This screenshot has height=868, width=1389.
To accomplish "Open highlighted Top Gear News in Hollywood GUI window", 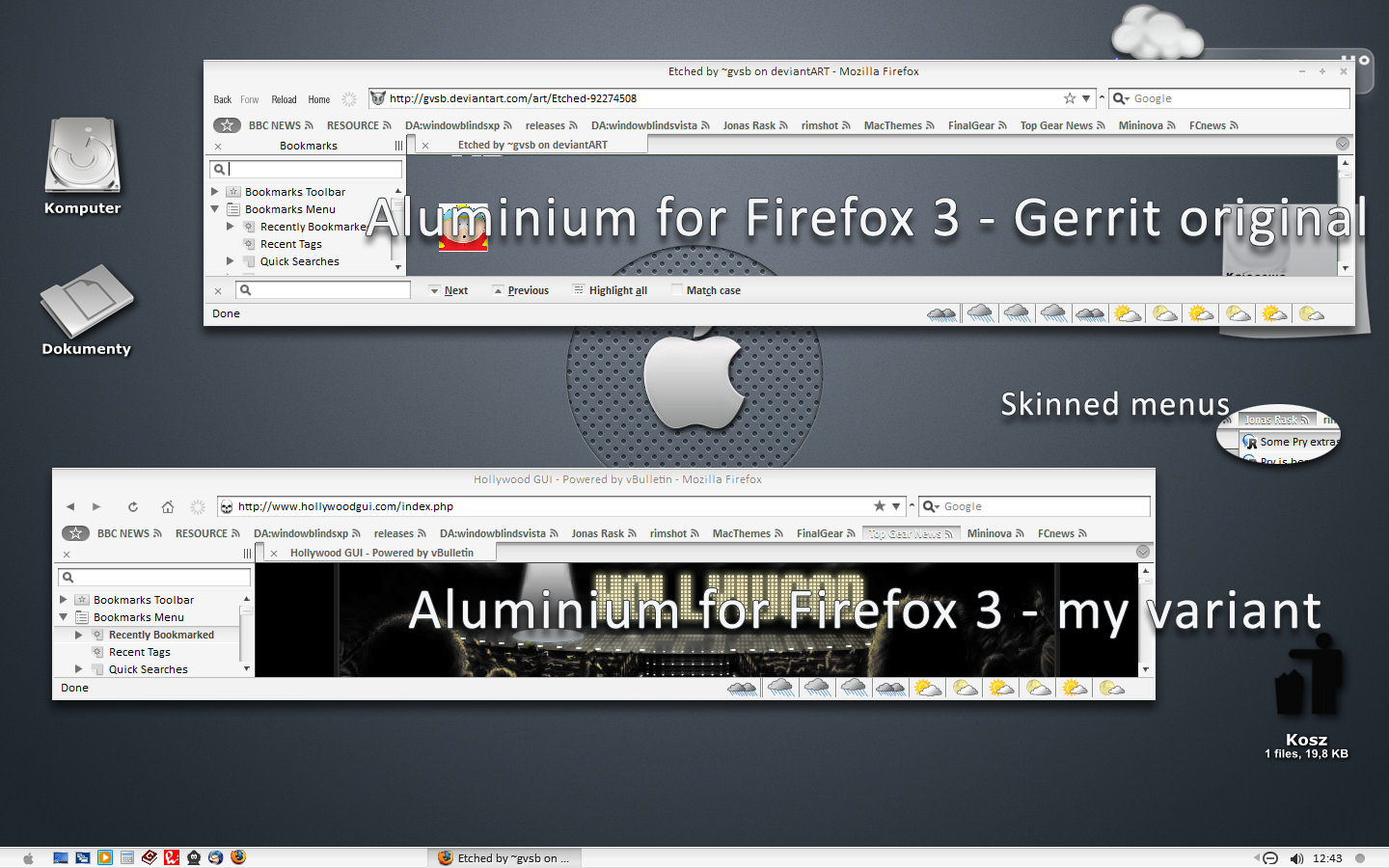I will [911, 533].
